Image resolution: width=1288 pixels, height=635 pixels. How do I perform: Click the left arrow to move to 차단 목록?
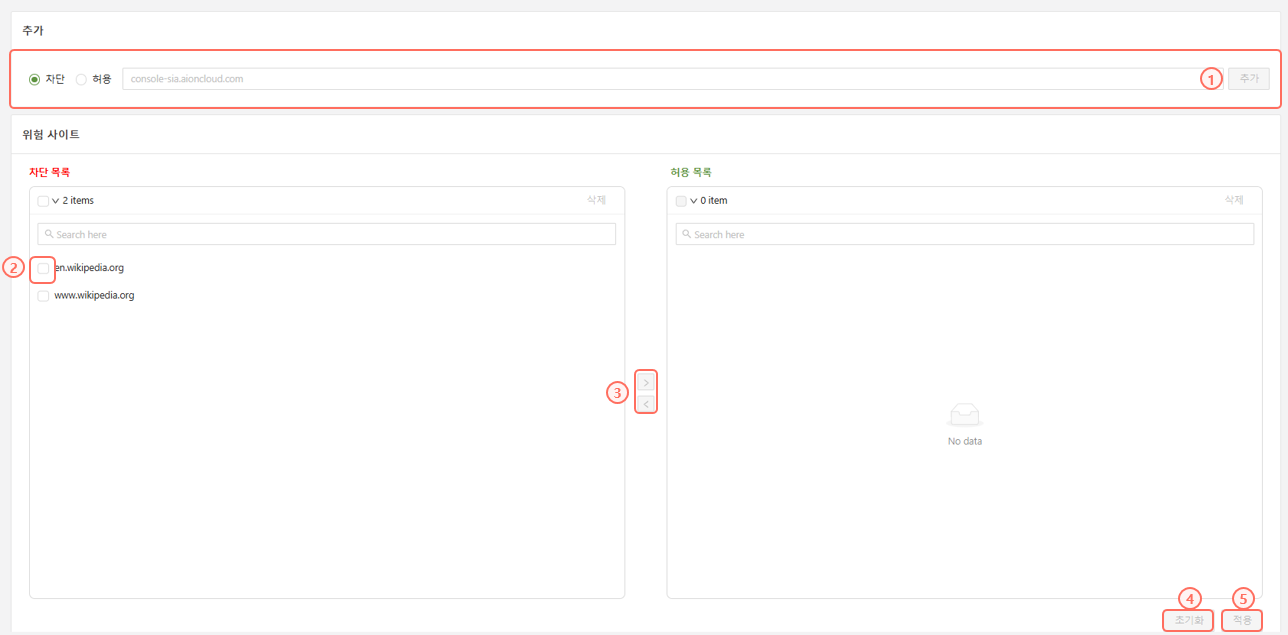pos(646,404)
